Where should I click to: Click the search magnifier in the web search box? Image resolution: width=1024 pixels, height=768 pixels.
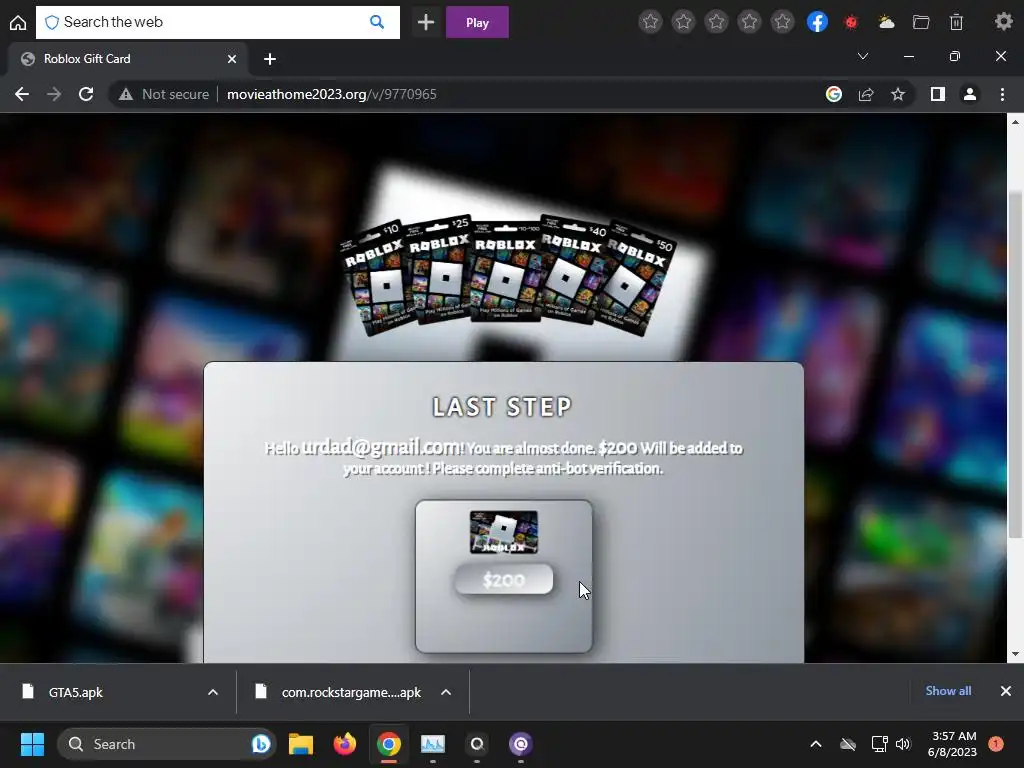point(377,22)
